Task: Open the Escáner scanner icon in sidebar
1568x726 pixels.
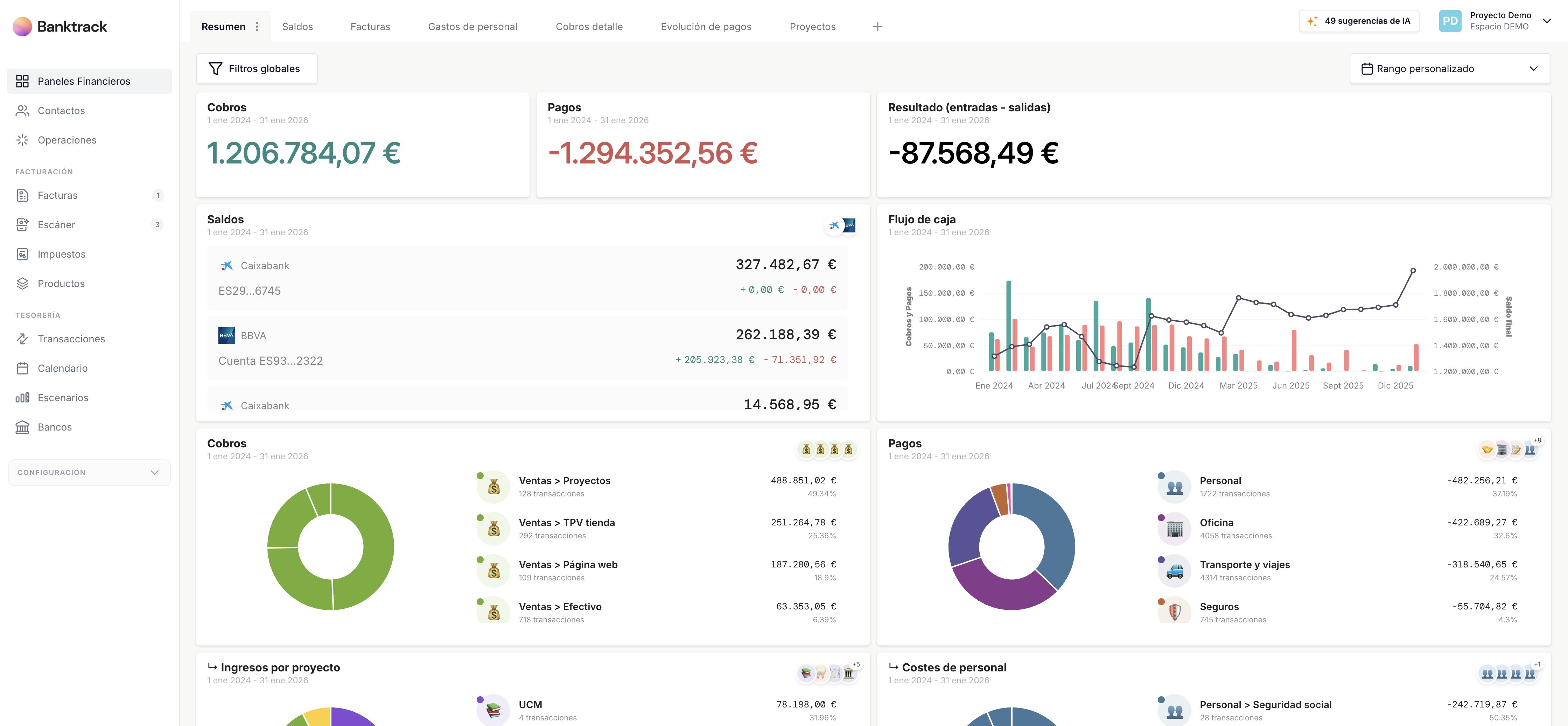Action: 22,224
